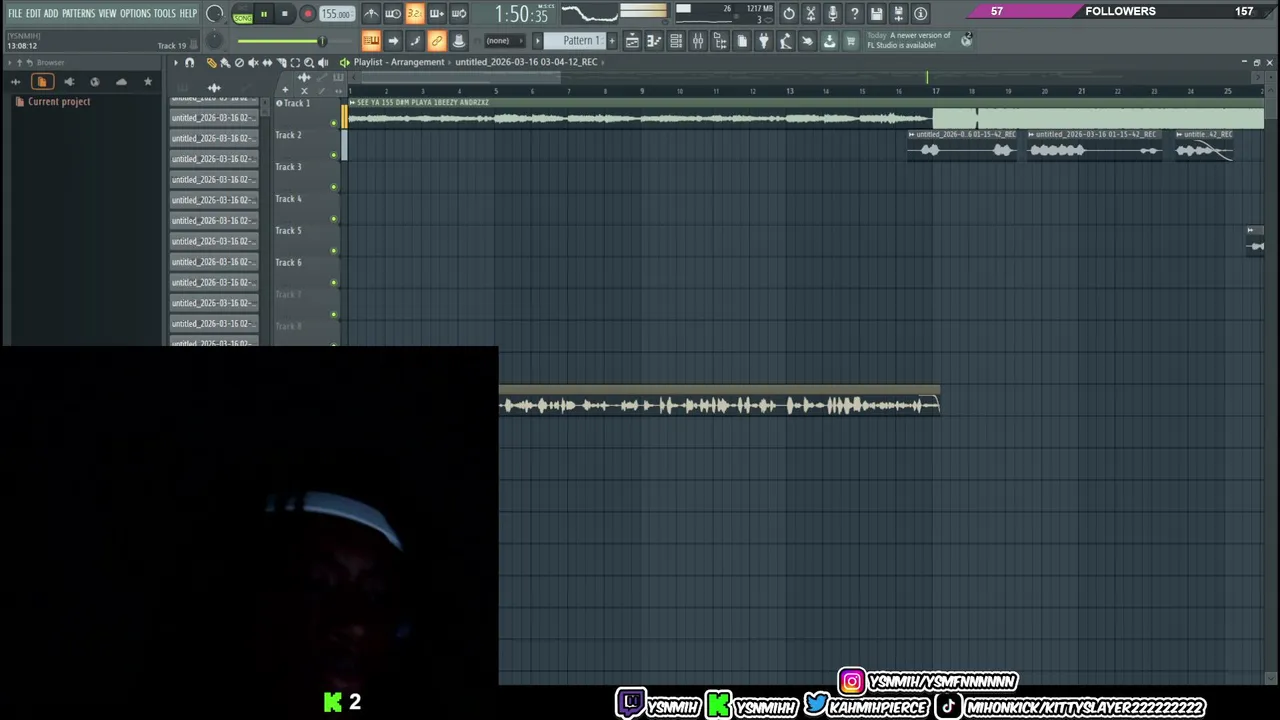The width and height of the screenshot is (1280, 720).
Task: Mute Track 4 using its green dot
Action: coord(334,219)
